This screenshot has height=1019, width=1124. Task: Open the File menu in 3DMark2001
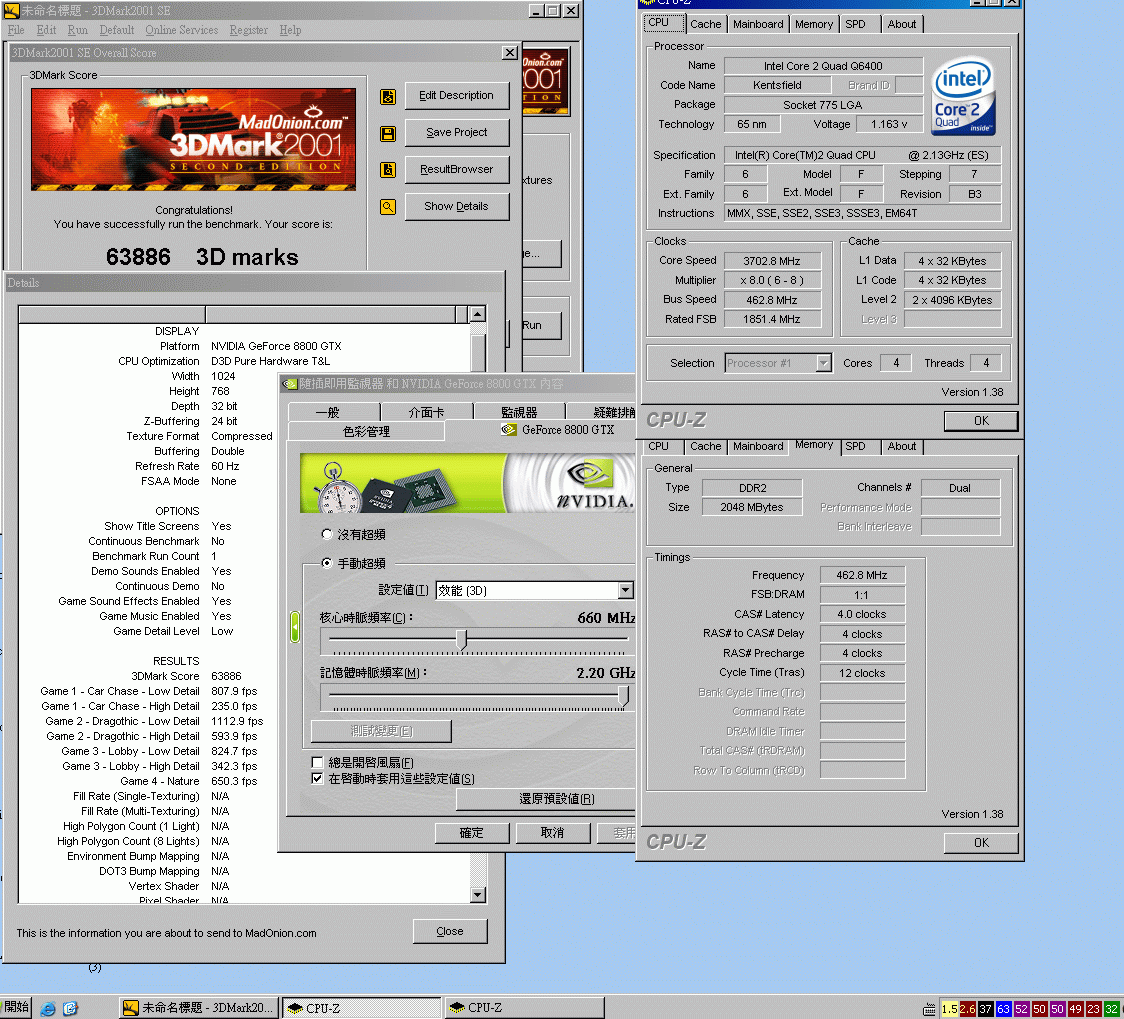tap(16, 30)
